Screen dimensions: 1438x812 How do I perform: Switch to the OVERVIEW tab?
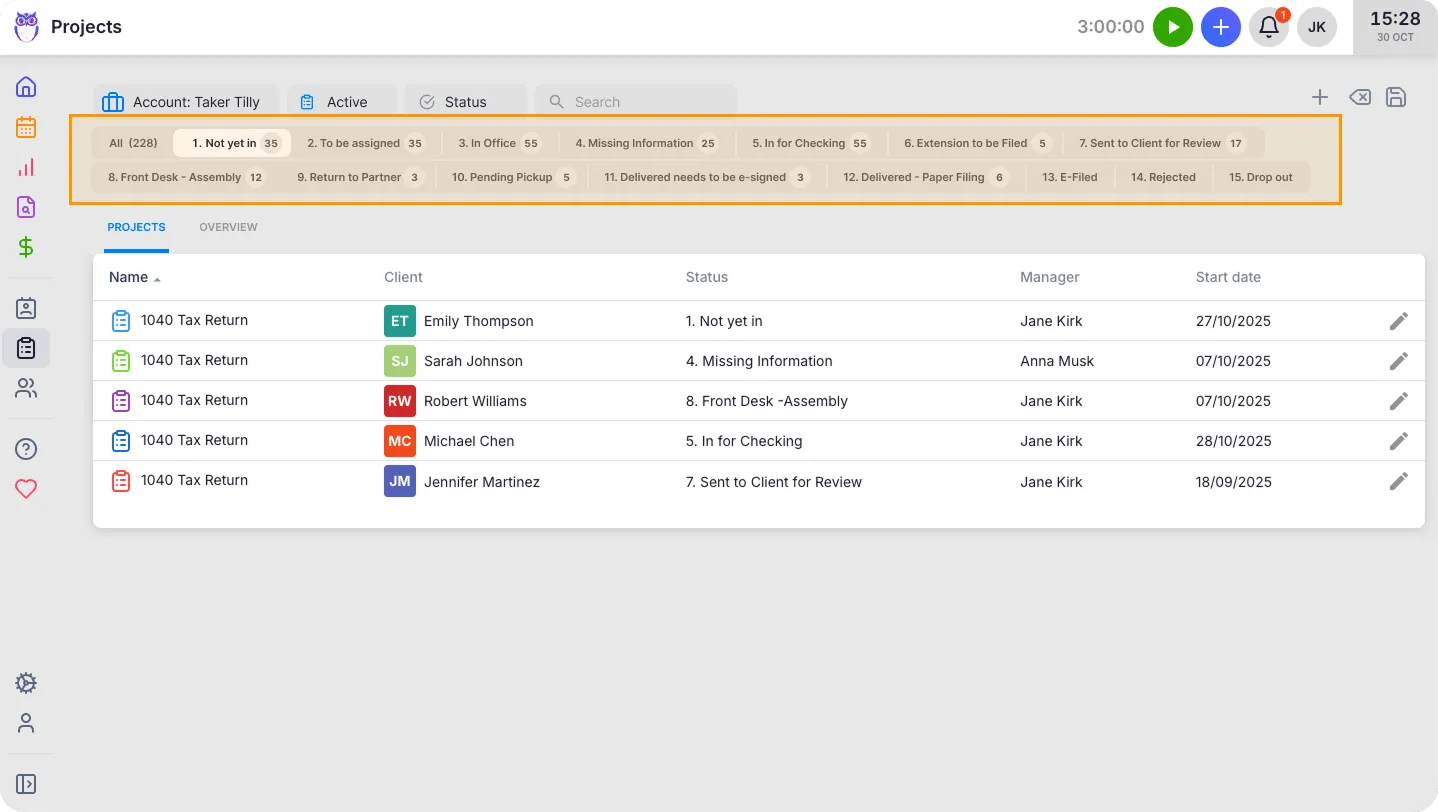(x=228, y=227)
